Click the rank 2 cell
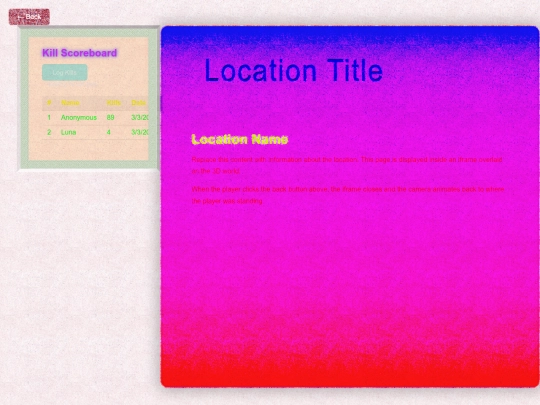 pos(49,132)
